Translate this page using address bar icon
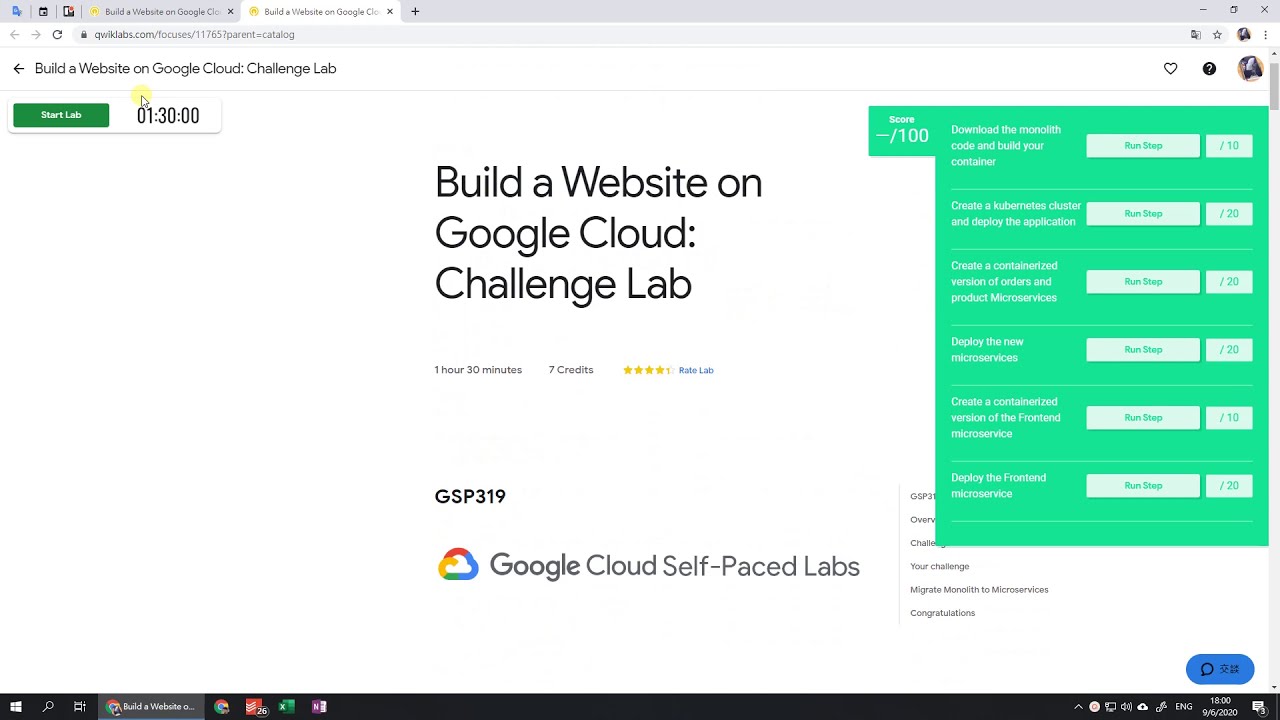Image resolution: width=1280 pixels, height=720 pixels. pyautogui.click(x=1196, y=34)
